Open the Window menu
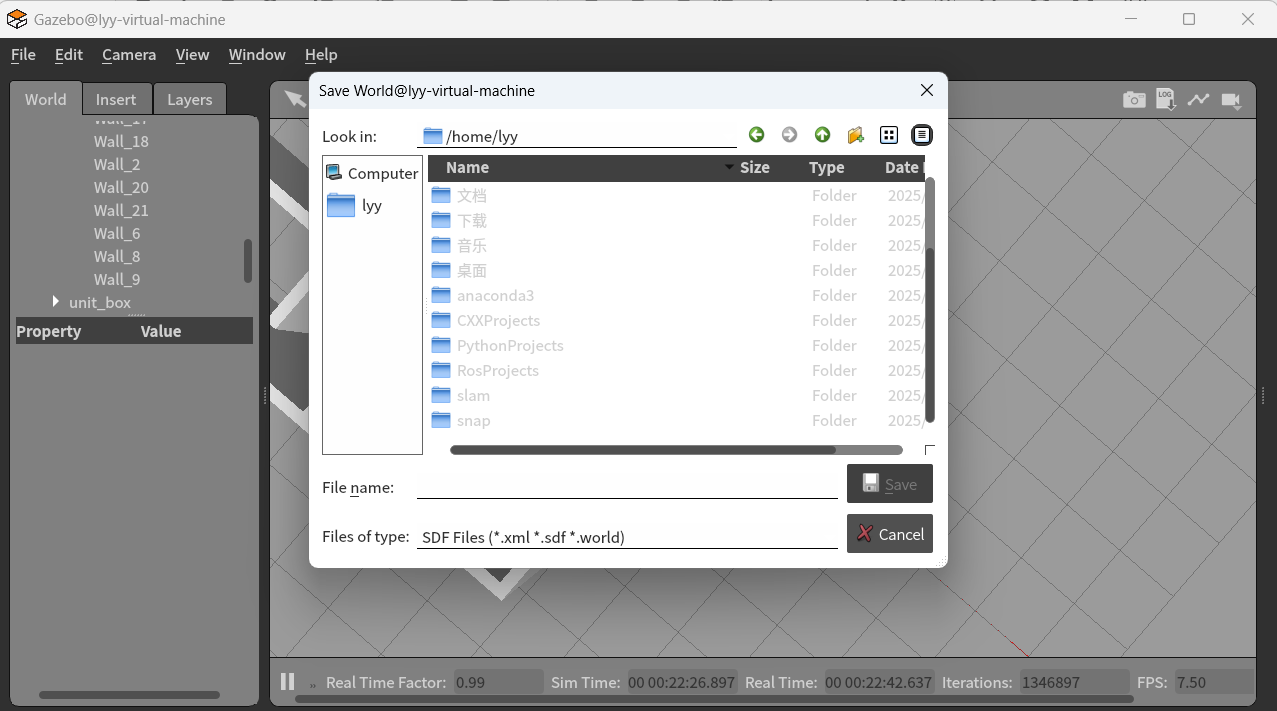 [x=257, y=54]
